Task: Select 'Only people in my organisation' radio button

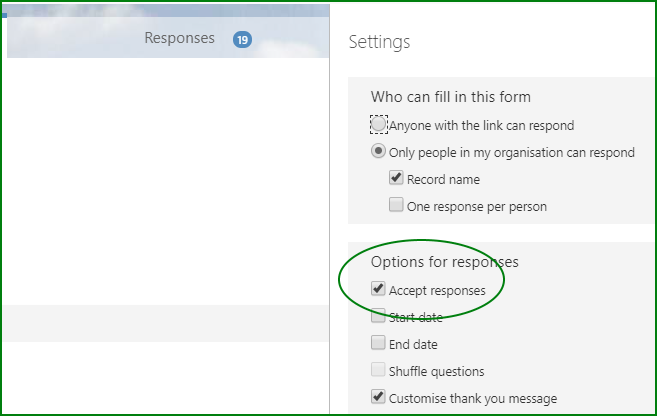Action: pyautogui.click(x=378, y=151)
